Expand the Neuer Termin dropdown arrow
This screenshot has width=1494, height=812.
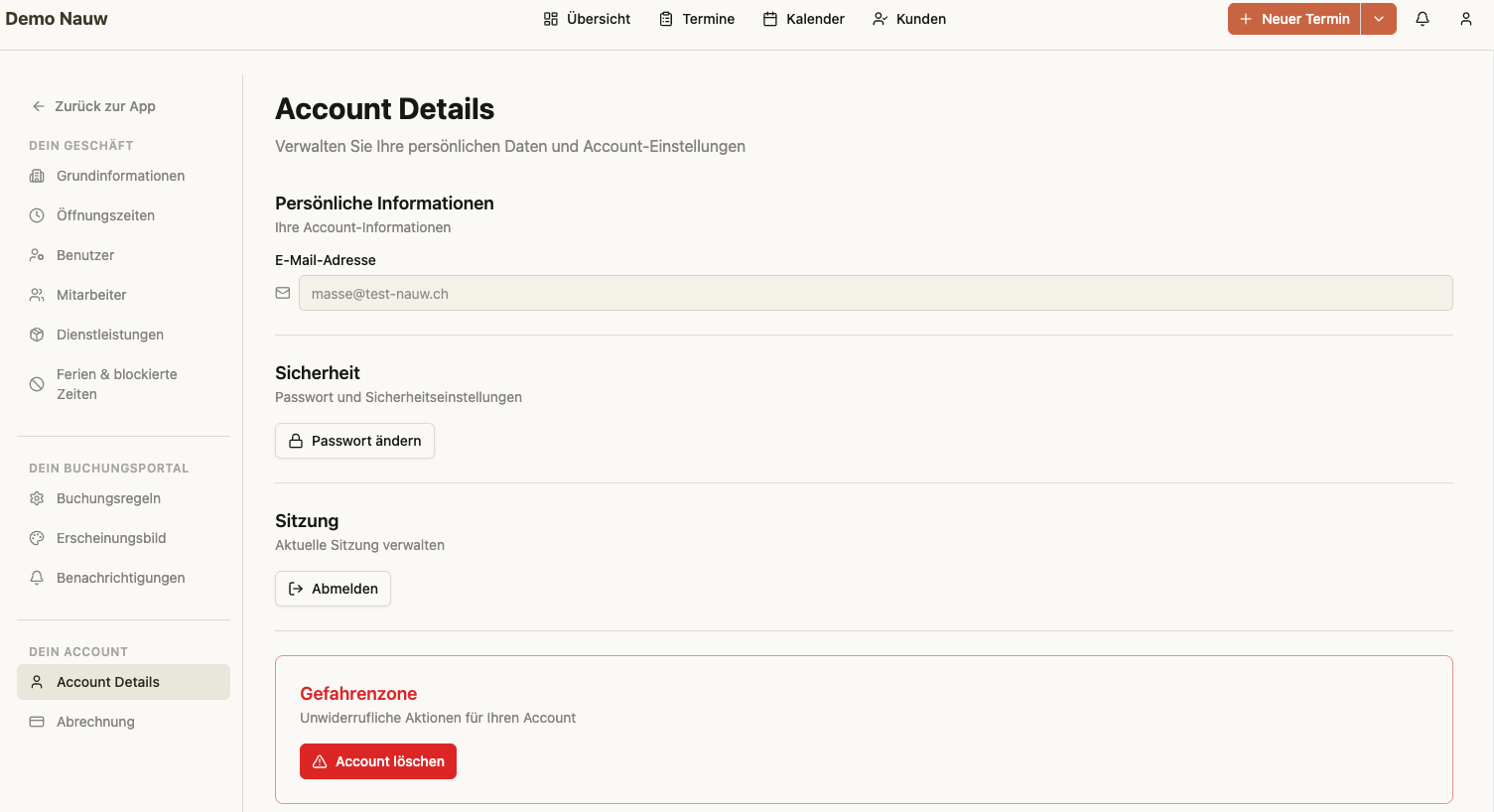tap(1379, 19)
